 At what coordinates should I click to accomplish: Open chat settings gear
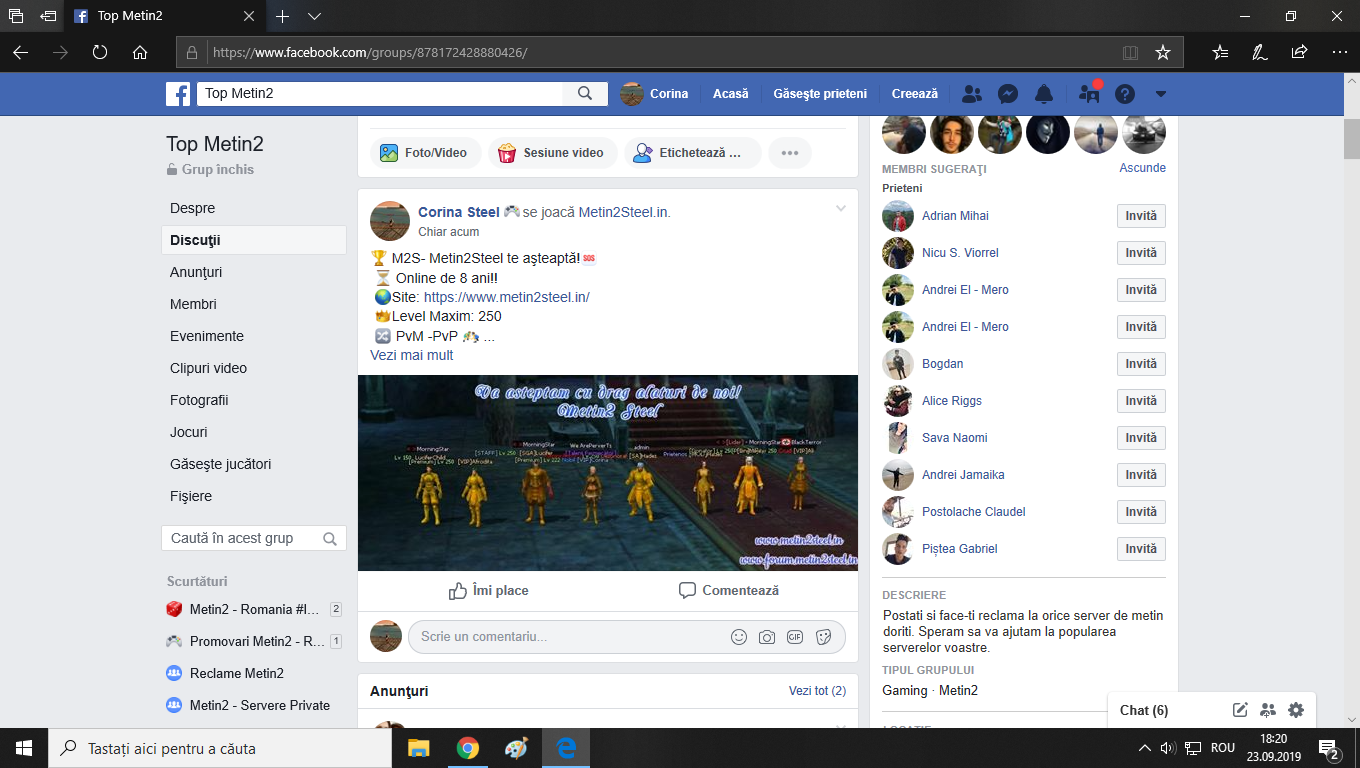tap(1296, 710)
